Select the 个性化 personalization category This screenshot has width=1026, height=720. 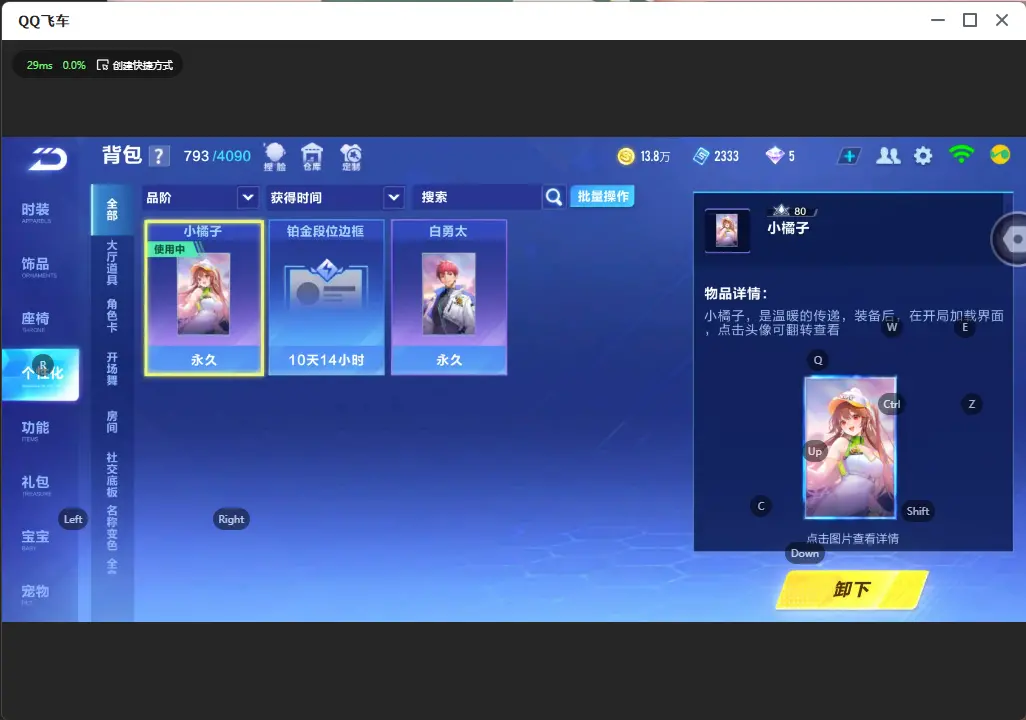tap(41, 374)
